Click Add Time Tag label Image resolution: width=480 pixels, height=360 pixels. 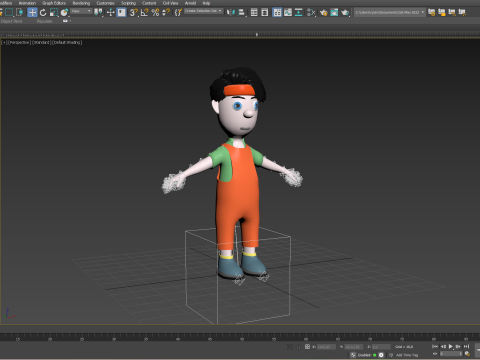407,355
